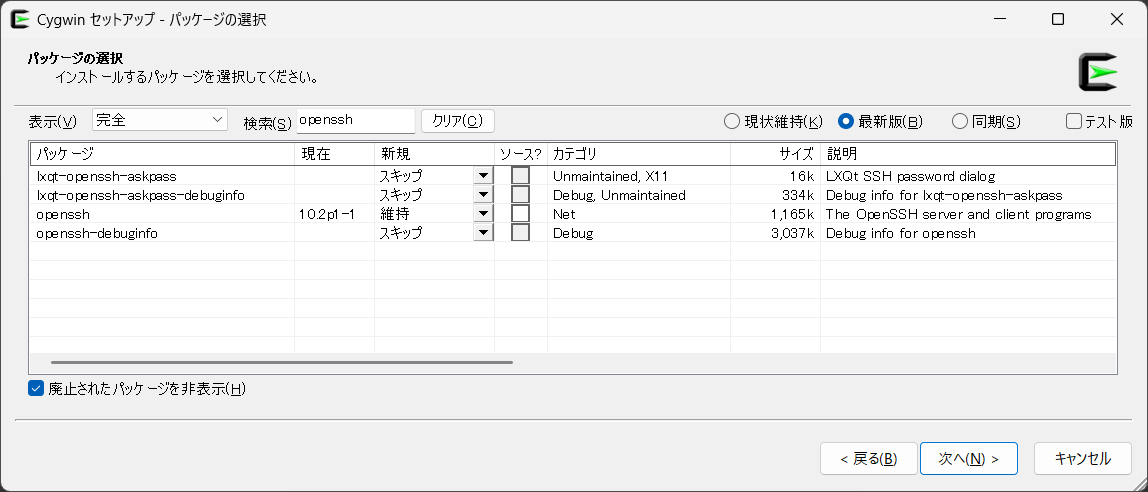Check source box for lxqt-openssh-askpass-debuginfo

coord(521,195)
